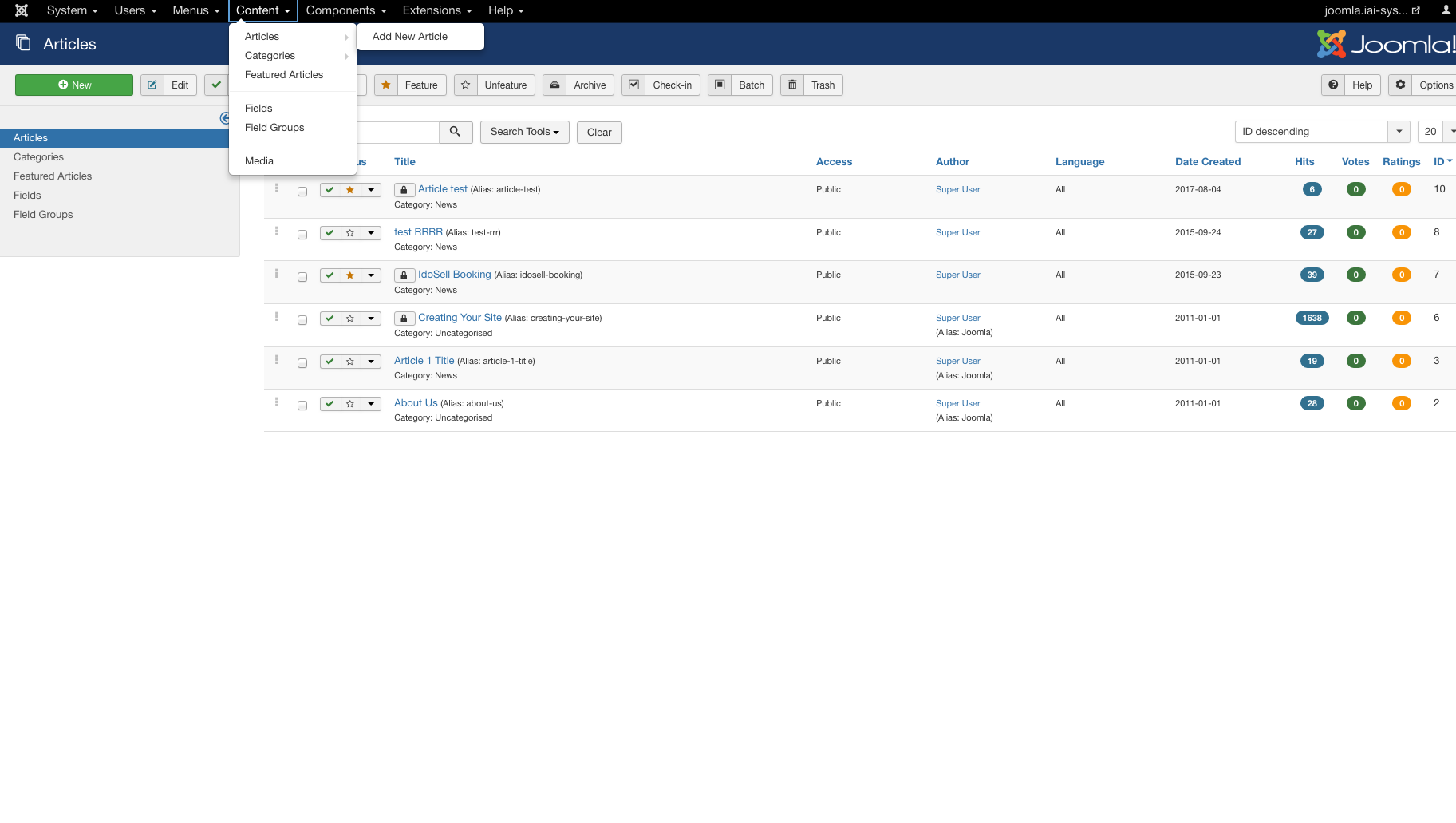Click the lock icon on Creating Your Site row

(404, 319)
